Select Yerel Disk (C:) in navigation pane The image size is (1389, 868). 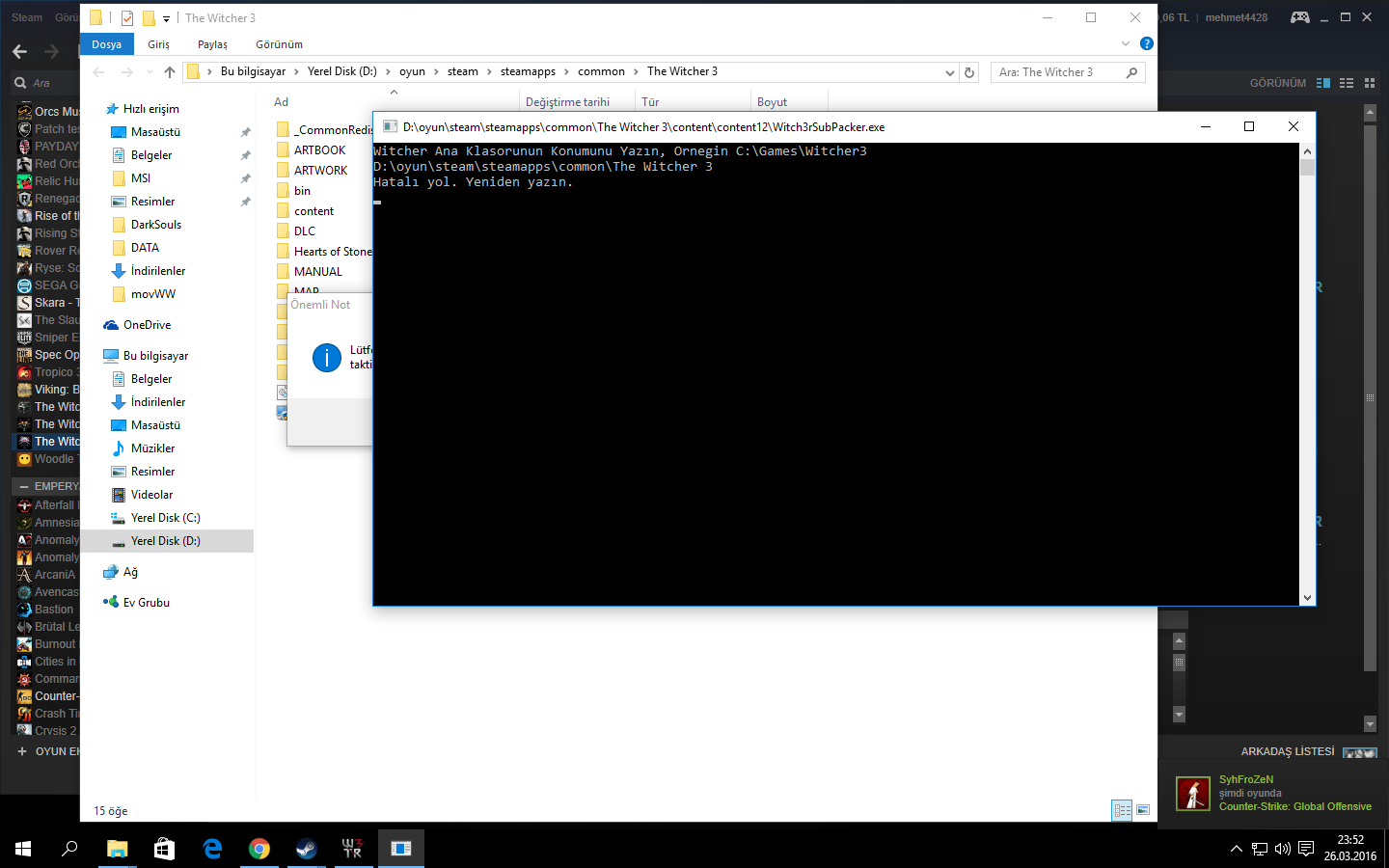(165, 518)
